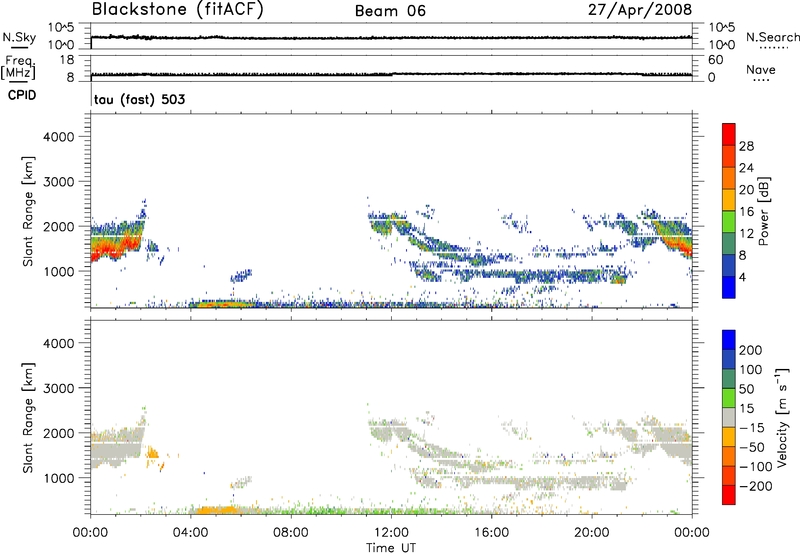This screenshot has height=554, width=800.
Task: Click the N.Sky noise trace line
Action: [x=391, y=37]
